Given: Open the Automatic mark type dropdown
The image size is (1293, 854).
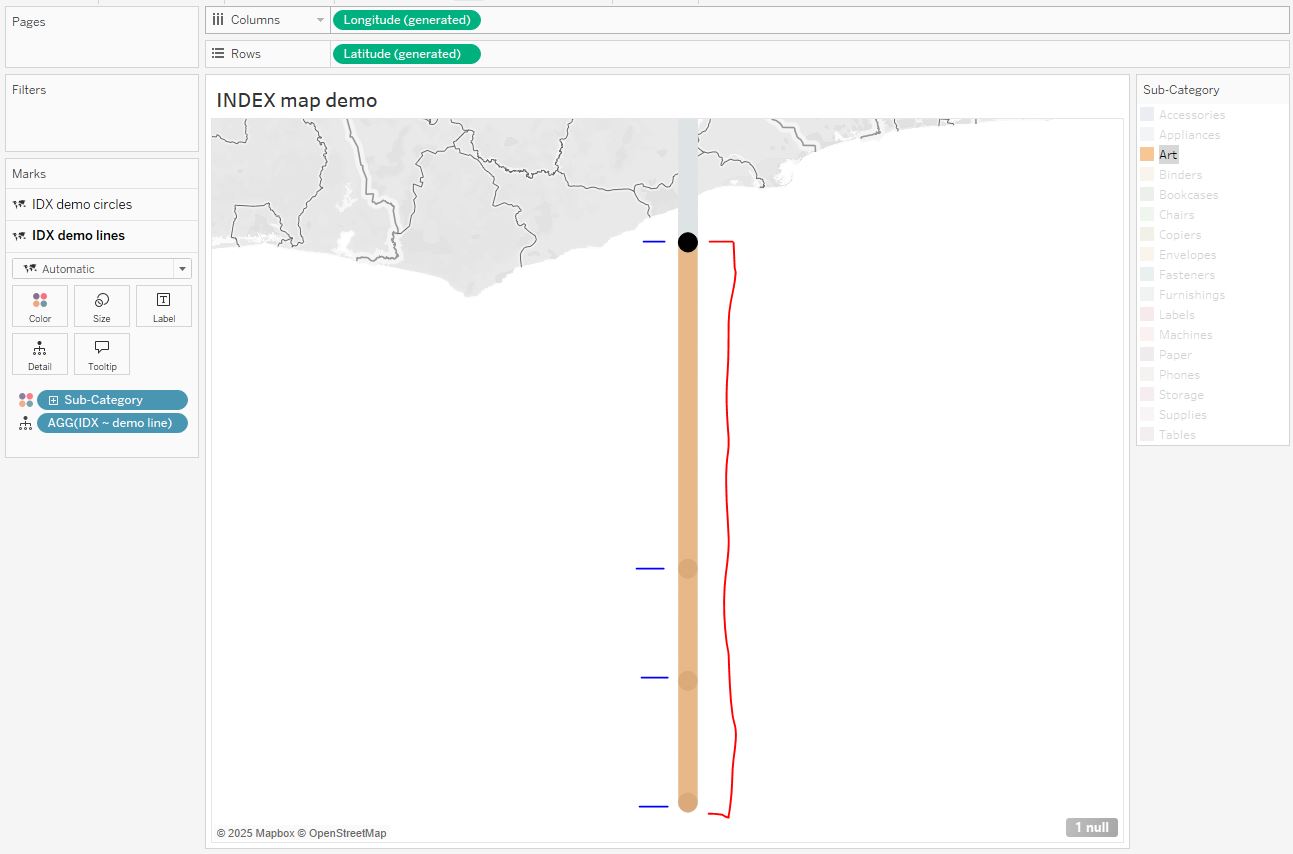Looking at the screenshot, I should 181,269.
